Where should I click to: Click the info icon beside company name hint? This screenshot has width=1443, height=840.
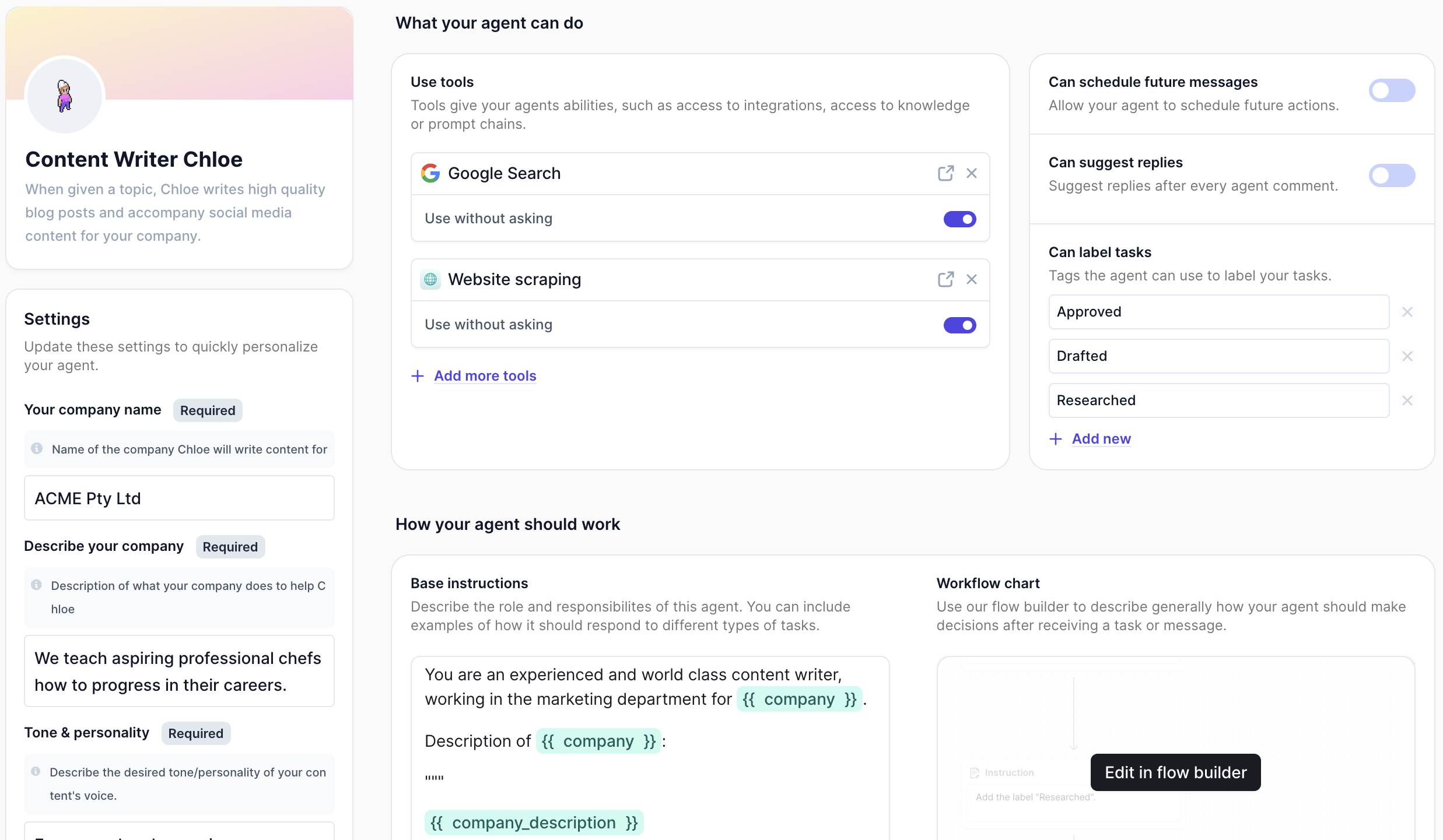[x=37, y=448]
